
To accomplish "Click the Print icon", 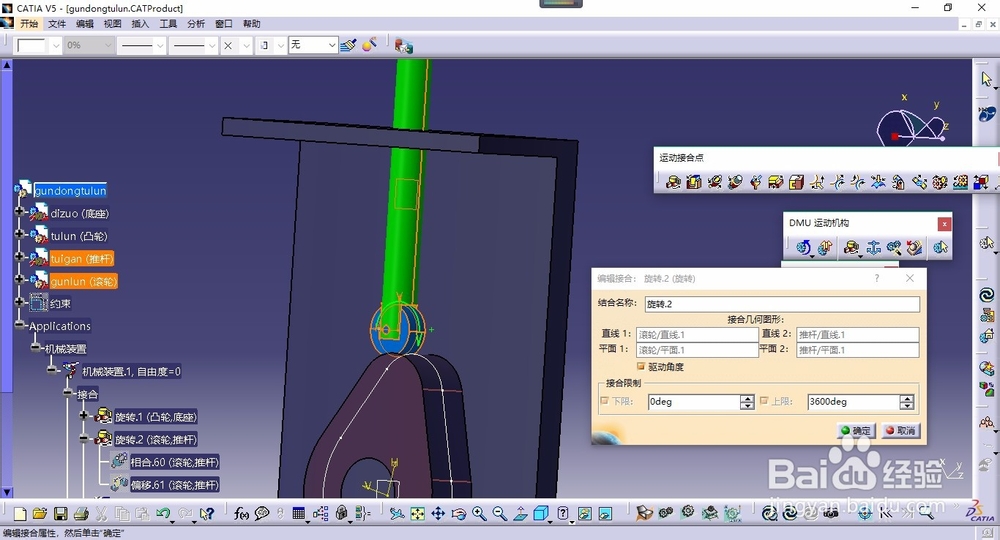I will coord(81,514).
